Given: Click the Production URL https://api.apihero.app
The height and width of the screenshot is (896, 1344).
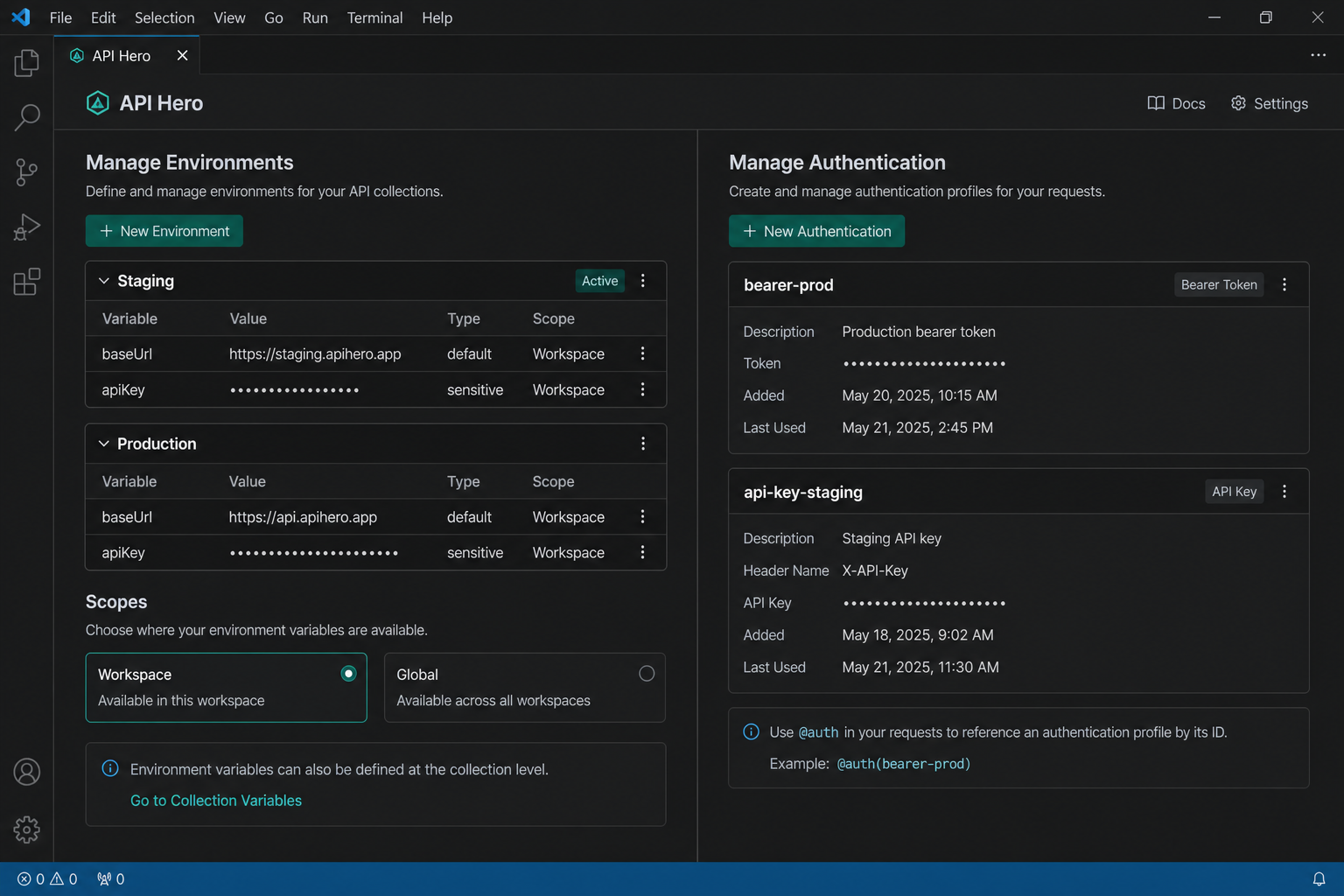Looking at the screenshot, I should pos(303,517).
